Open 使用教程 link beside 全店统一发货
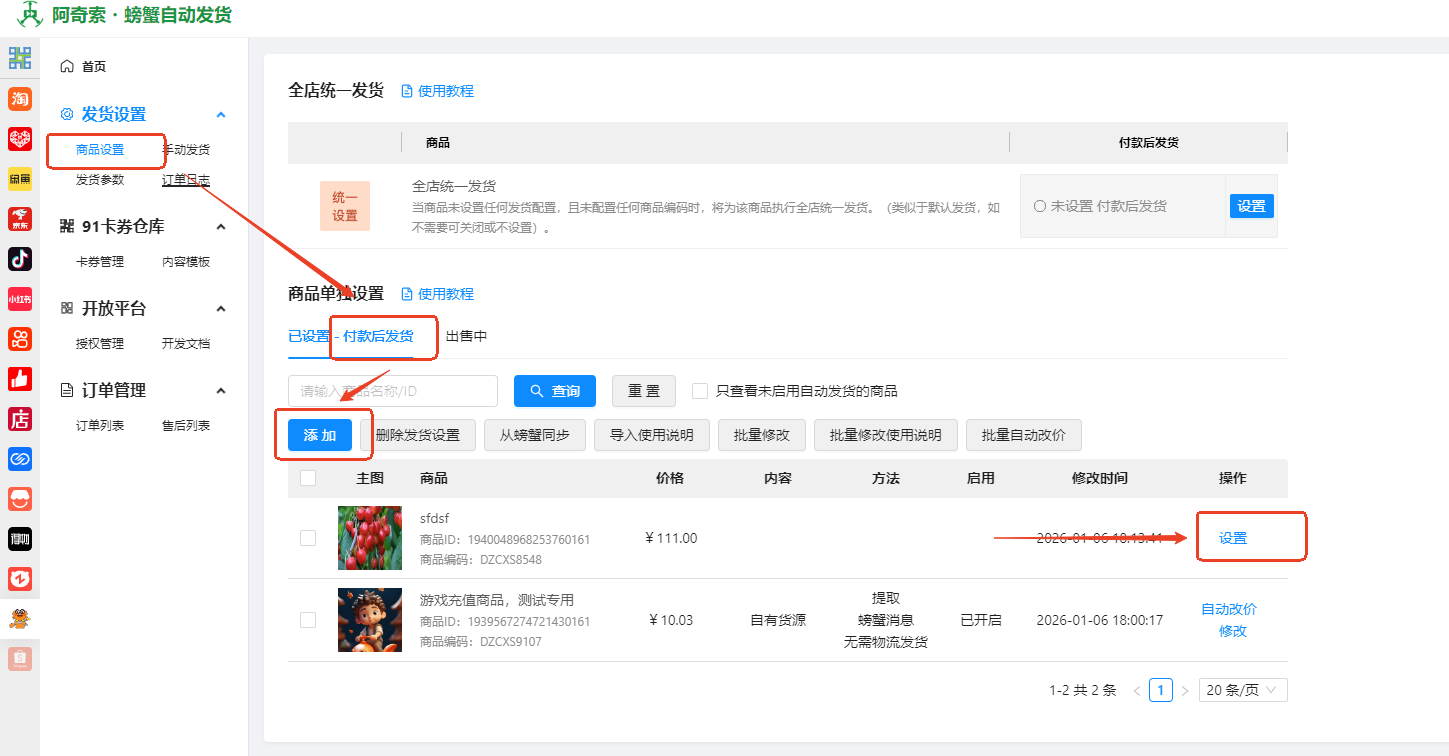 pyautogui.click(x=438, y=91)
